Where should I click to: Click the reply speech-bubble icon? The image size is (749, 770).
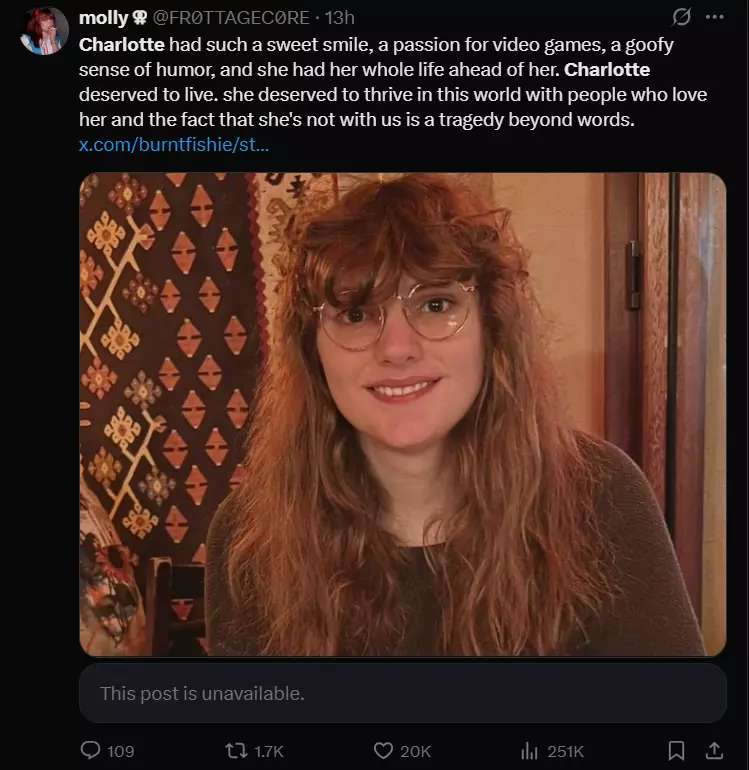(x=90, y=750)
